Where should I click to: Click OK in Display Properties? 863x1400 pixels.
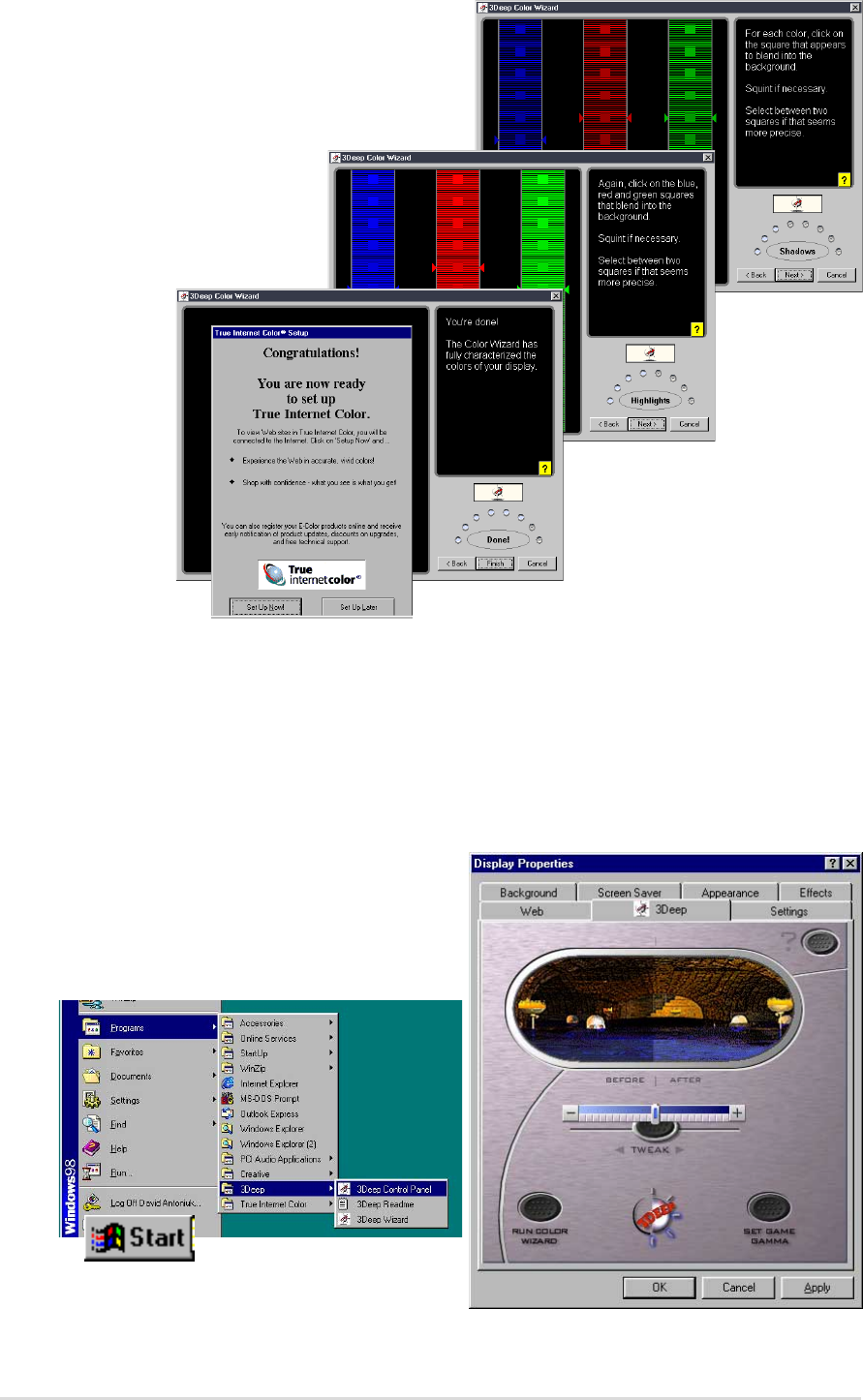(x=659, y=1287)
